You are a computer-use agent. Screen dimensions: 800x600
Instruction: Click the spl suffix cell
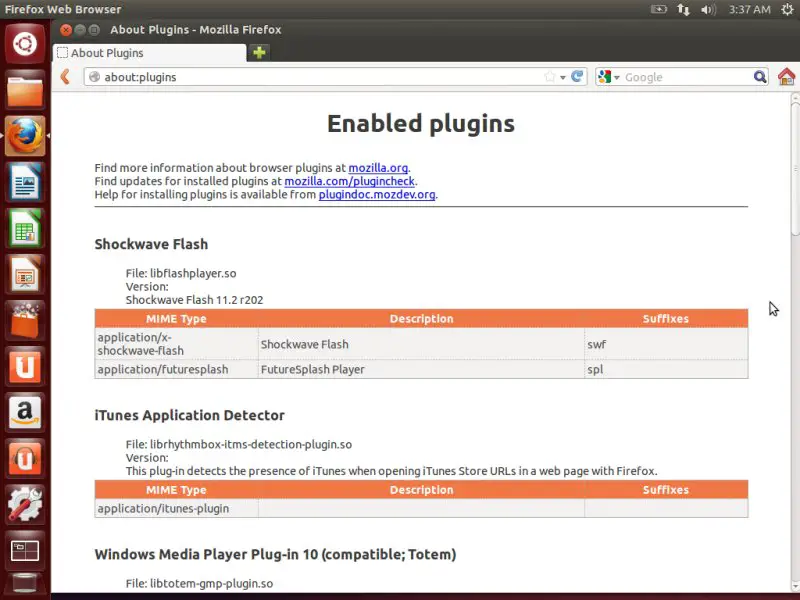(666, 369)
